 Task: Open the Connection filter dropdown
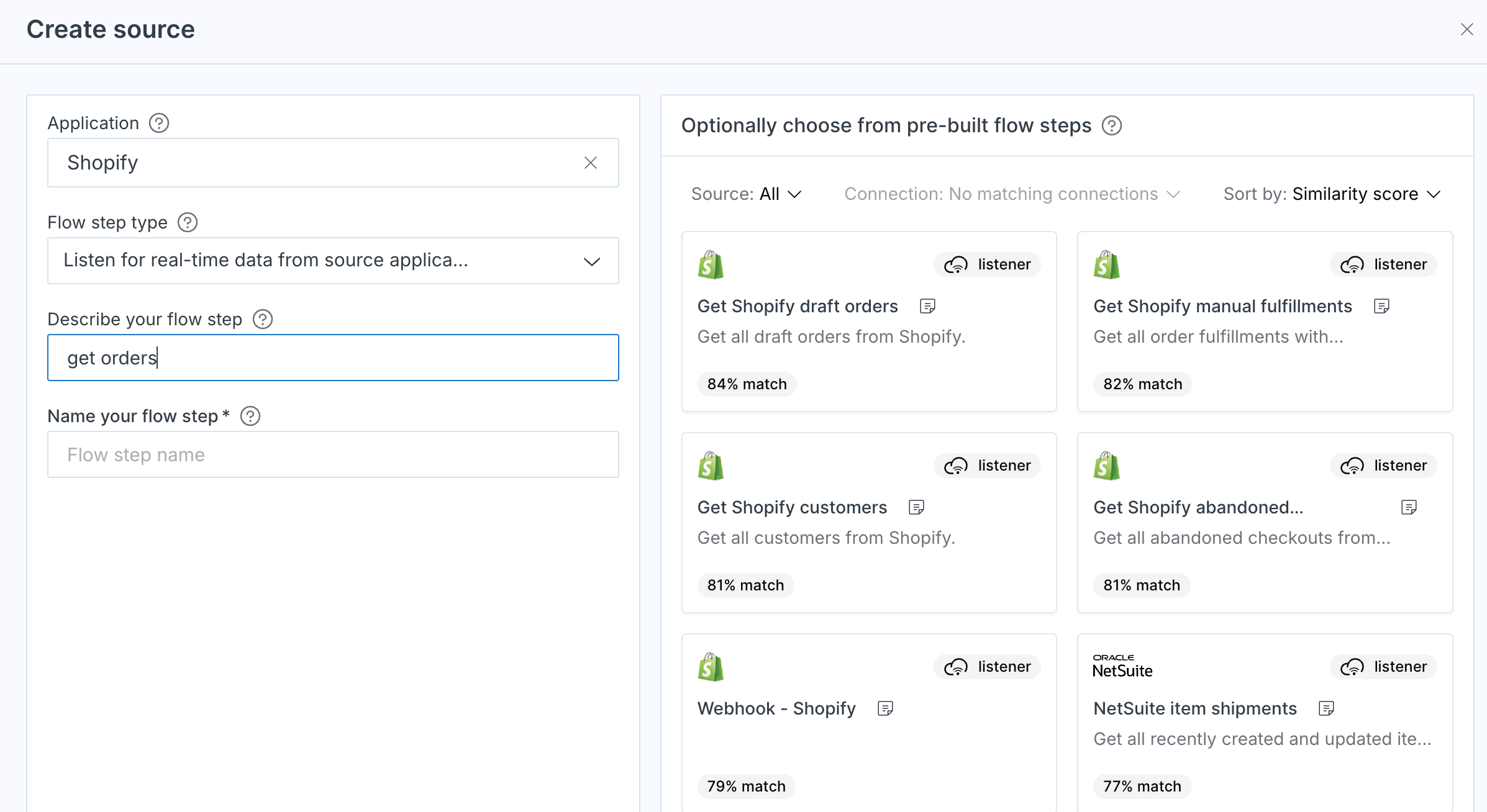1012,194
